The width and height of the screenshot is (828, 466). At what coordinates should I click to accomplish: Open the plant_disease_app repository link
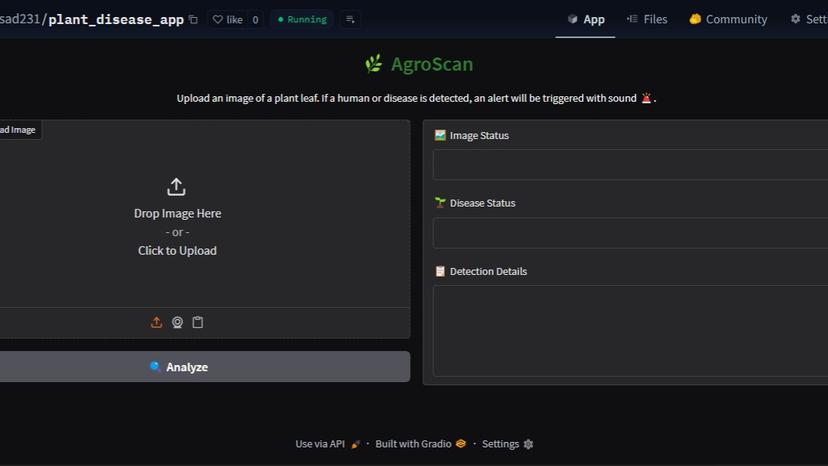coord(116,19)
